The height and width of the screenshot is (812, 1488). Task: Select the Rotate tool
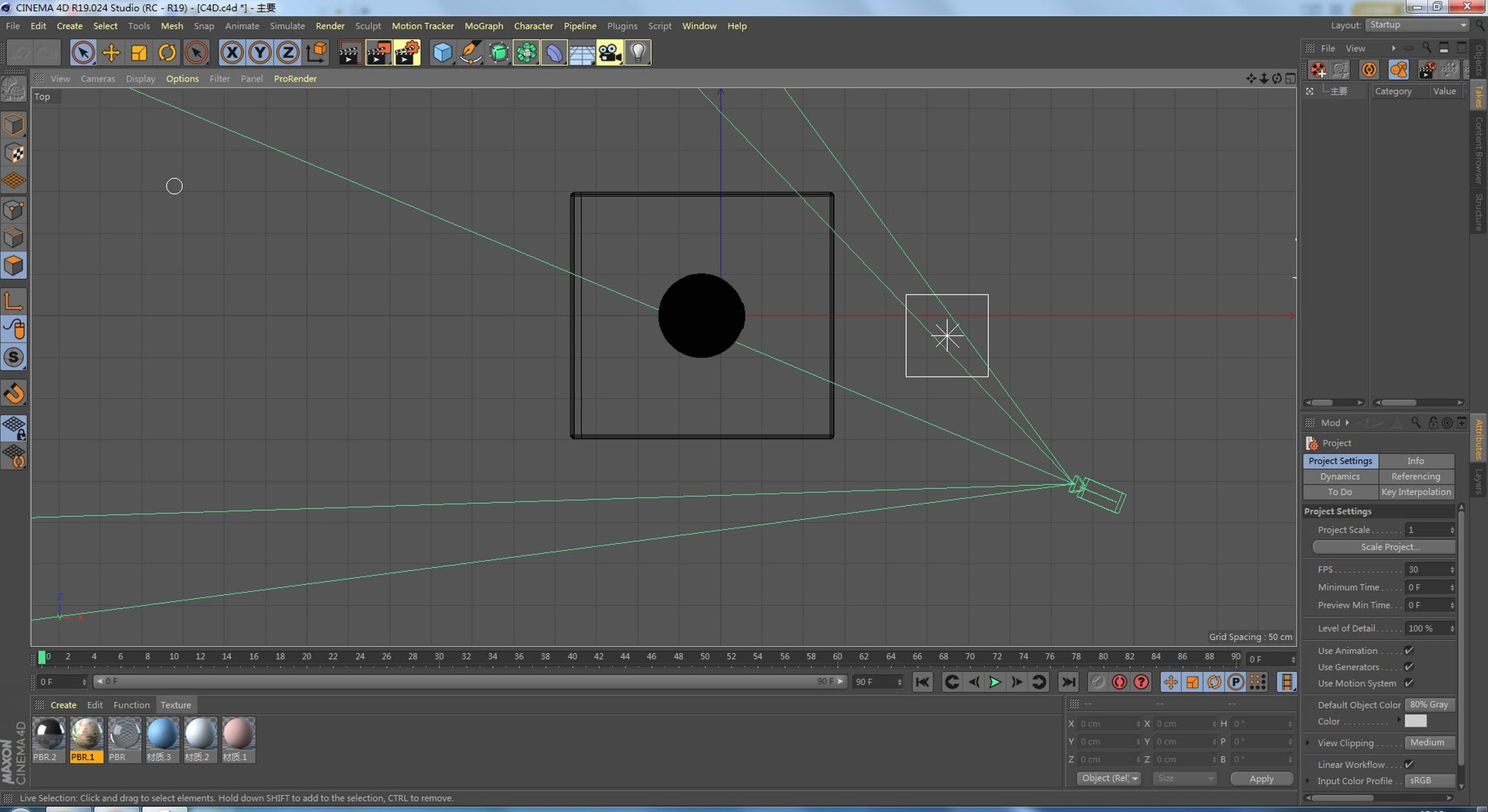pos(167,53)
